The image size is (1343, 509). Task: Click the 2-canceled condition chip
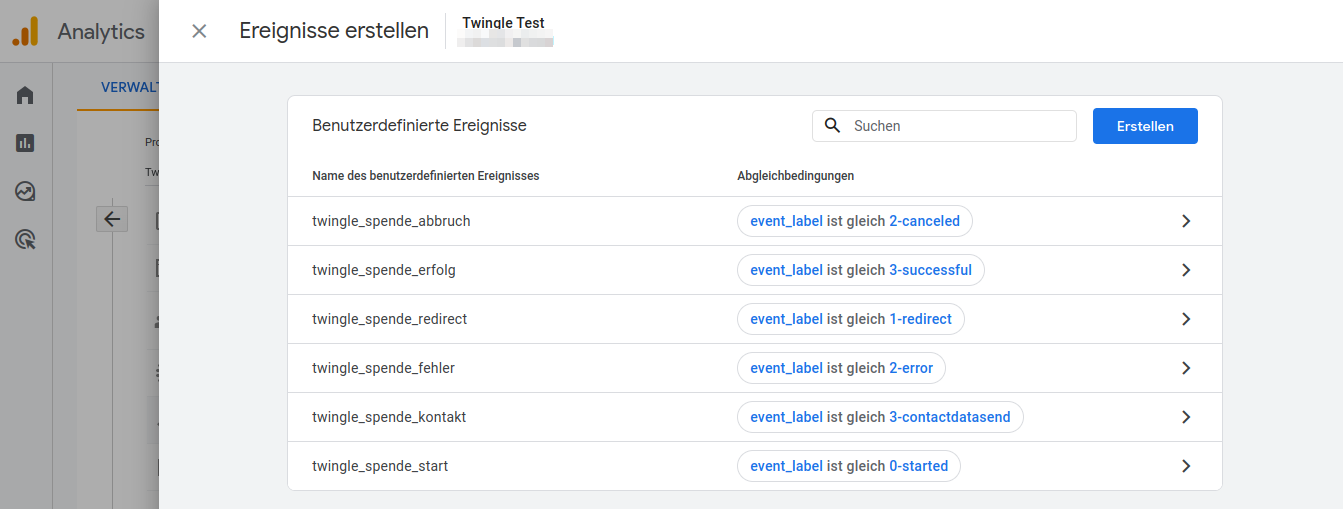pos(855,221)
